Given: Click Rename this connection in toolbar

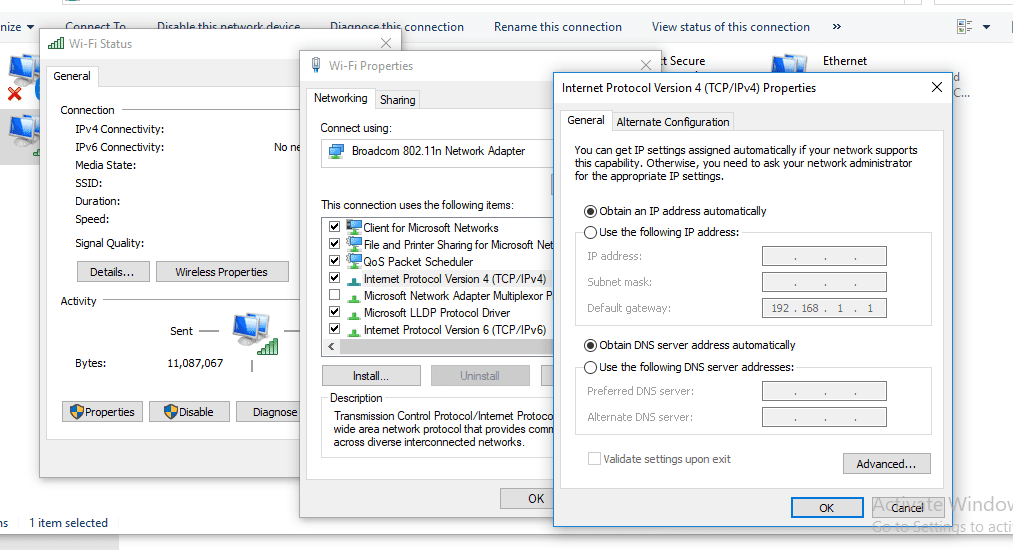Looking at the screenshot, I should 558,26.
